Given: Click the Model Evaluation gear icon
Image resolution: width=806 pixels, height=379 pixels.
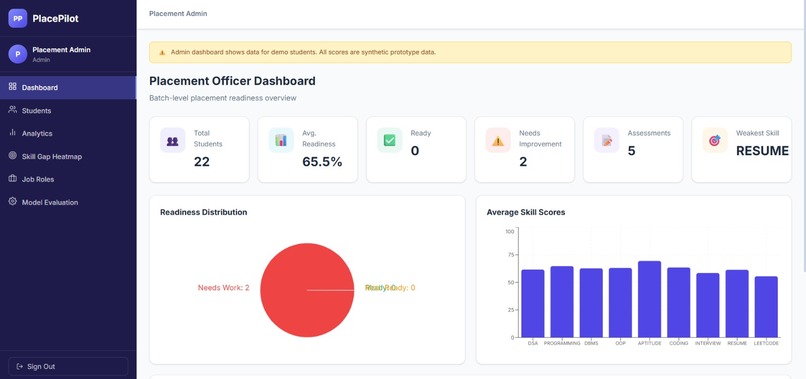Looking at the screenshot, I should pos(13,202).
